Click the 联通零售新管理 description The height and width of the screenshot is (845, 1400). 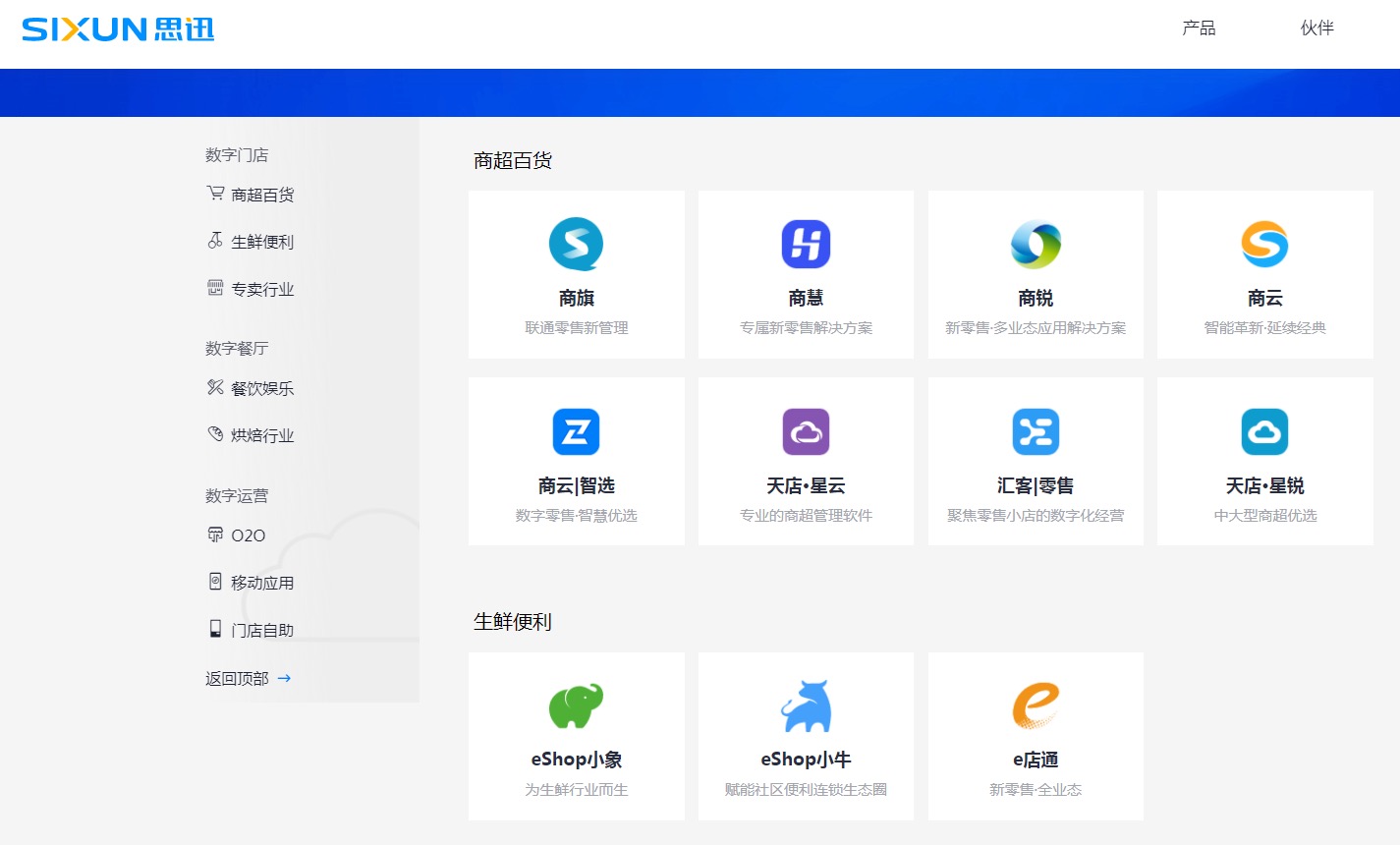coord(577,328)
